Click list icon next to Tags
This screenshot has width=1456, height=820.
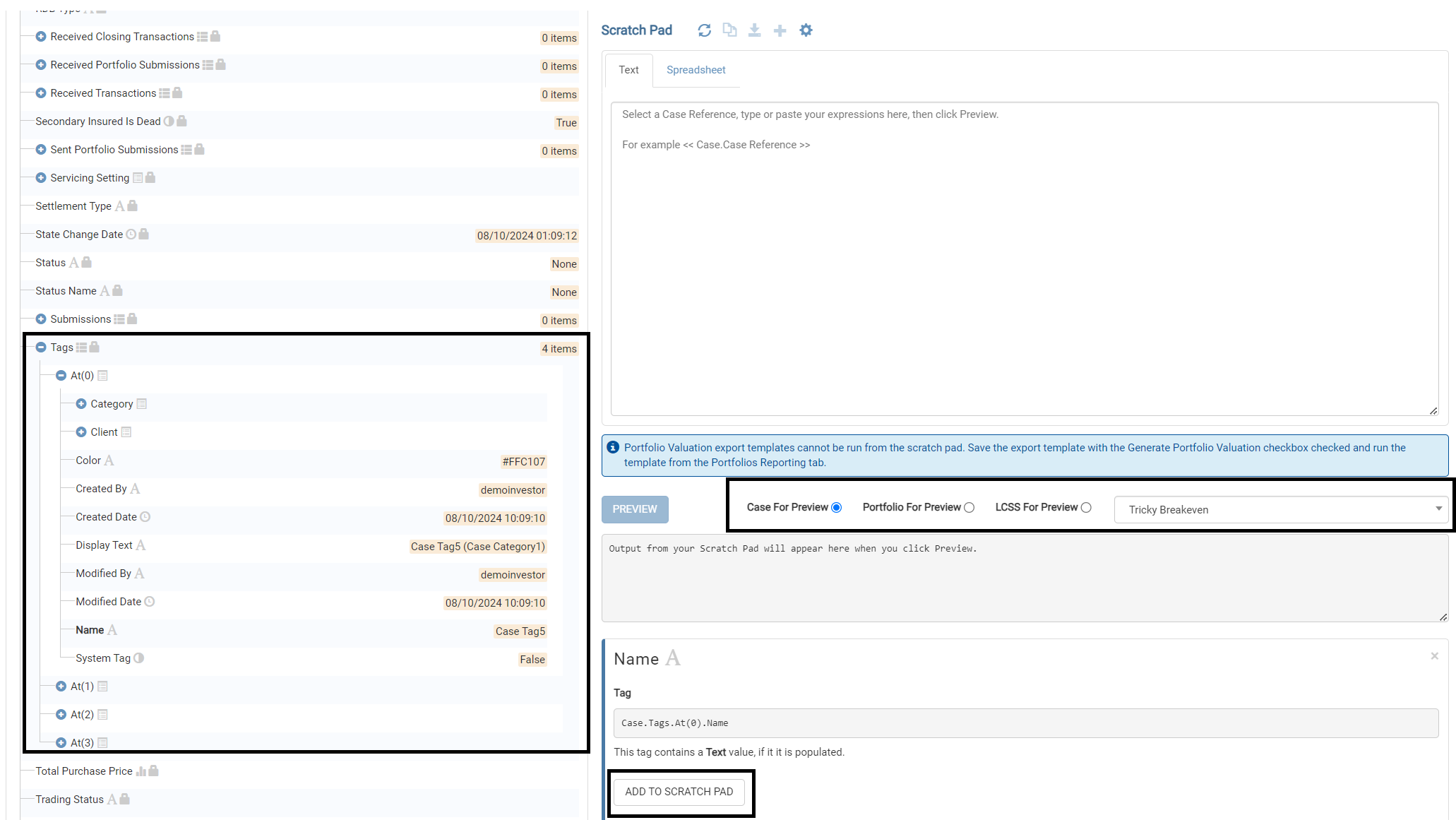(x=82, y=347)
